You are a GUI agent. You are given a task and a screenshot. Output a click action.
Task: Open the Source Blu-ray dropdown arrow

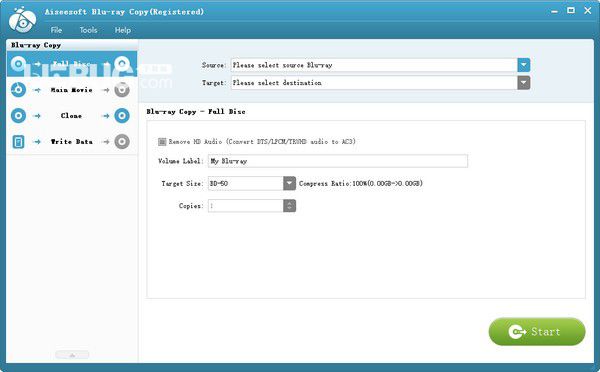click(x=524, y=65)
